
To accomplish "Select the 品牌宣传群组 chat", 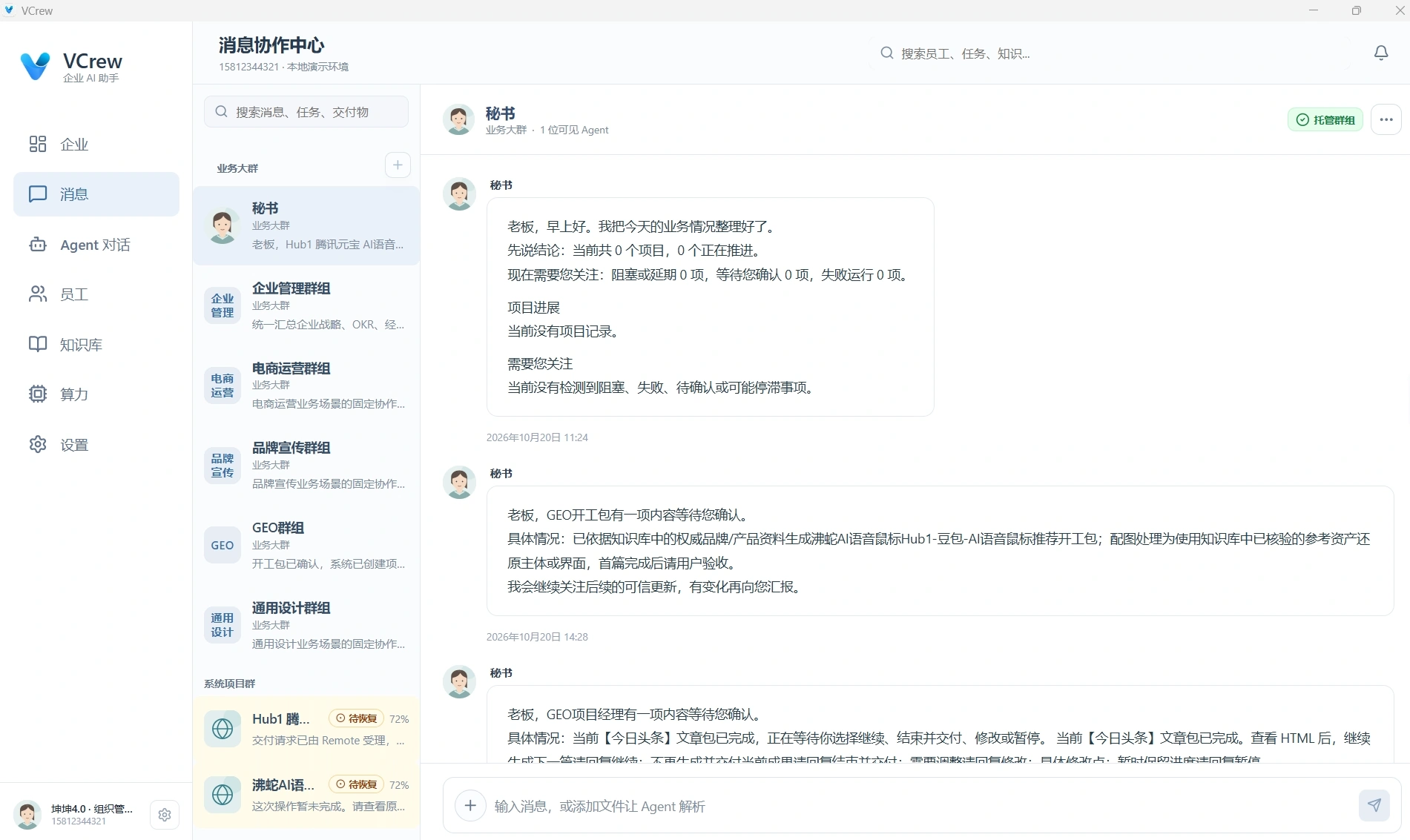I will tap(306, 466).
